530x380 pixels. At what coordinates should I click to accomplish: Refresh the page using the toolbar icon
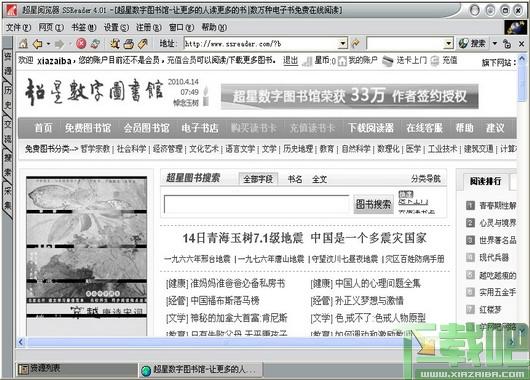[95, 44]
